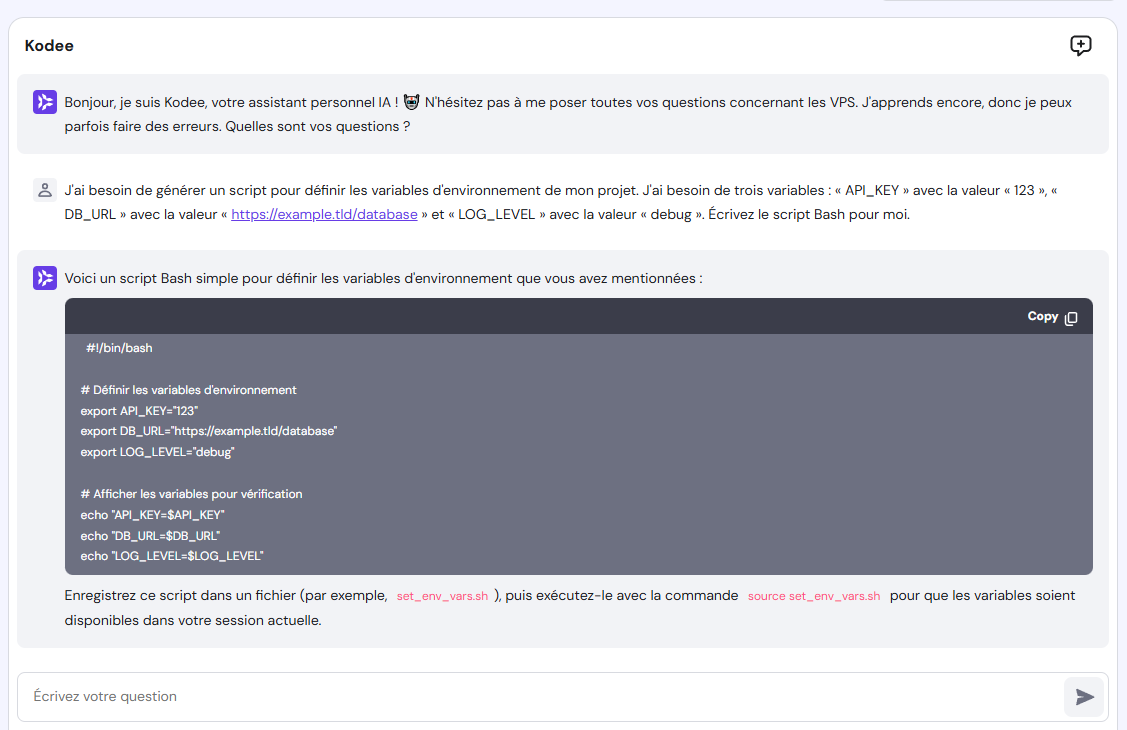Start a new chat with the chat-plus icon
This screenshot has height=730, width=1127.
[x=1080, y=45]
